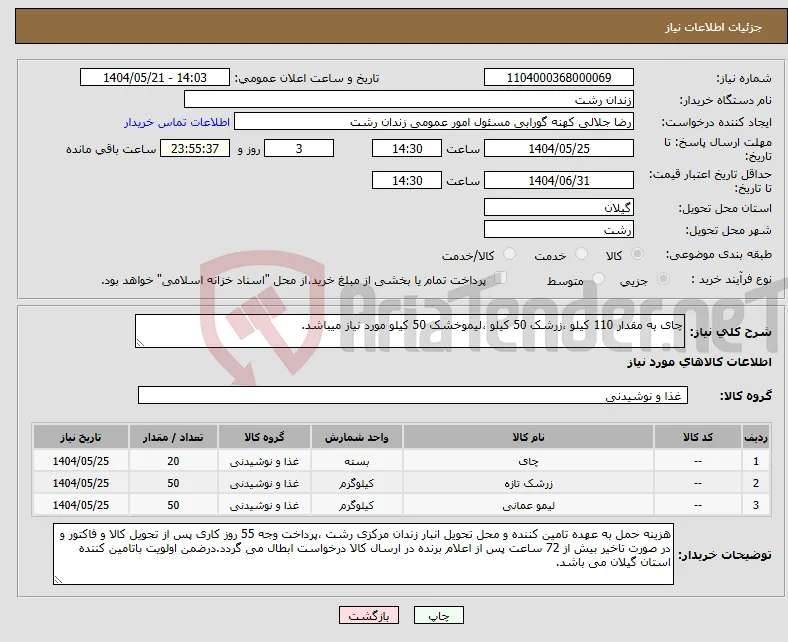Click the چای item name cell

tap(528, 461)
